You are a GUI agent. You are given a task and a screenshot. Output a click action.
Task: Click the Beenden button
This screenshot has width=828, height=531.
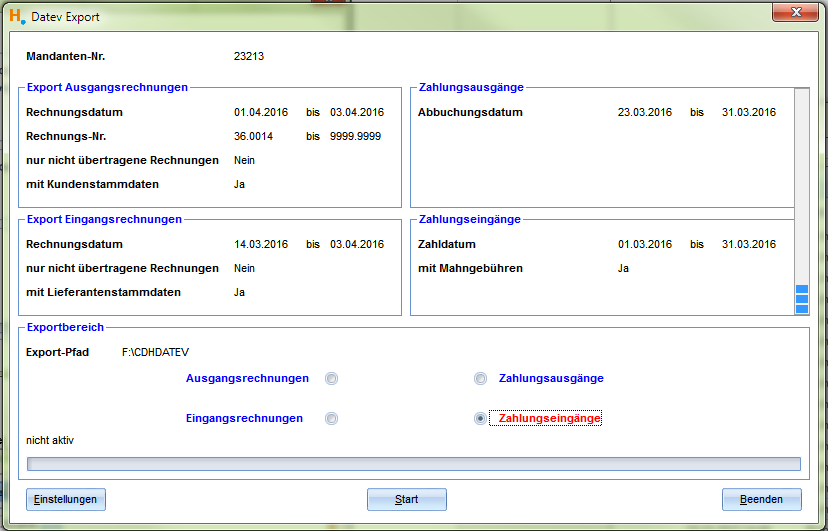[x=761, y=499]
